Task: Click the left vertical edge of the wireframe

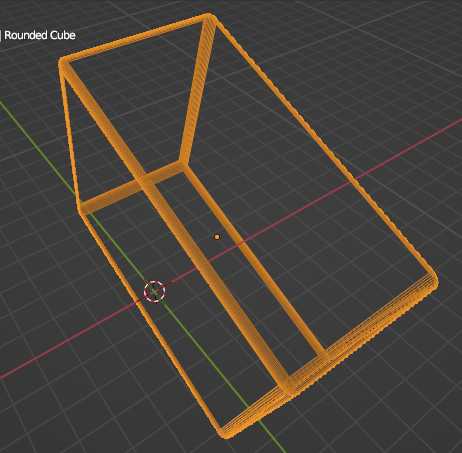Action: (x=71, y=137)
